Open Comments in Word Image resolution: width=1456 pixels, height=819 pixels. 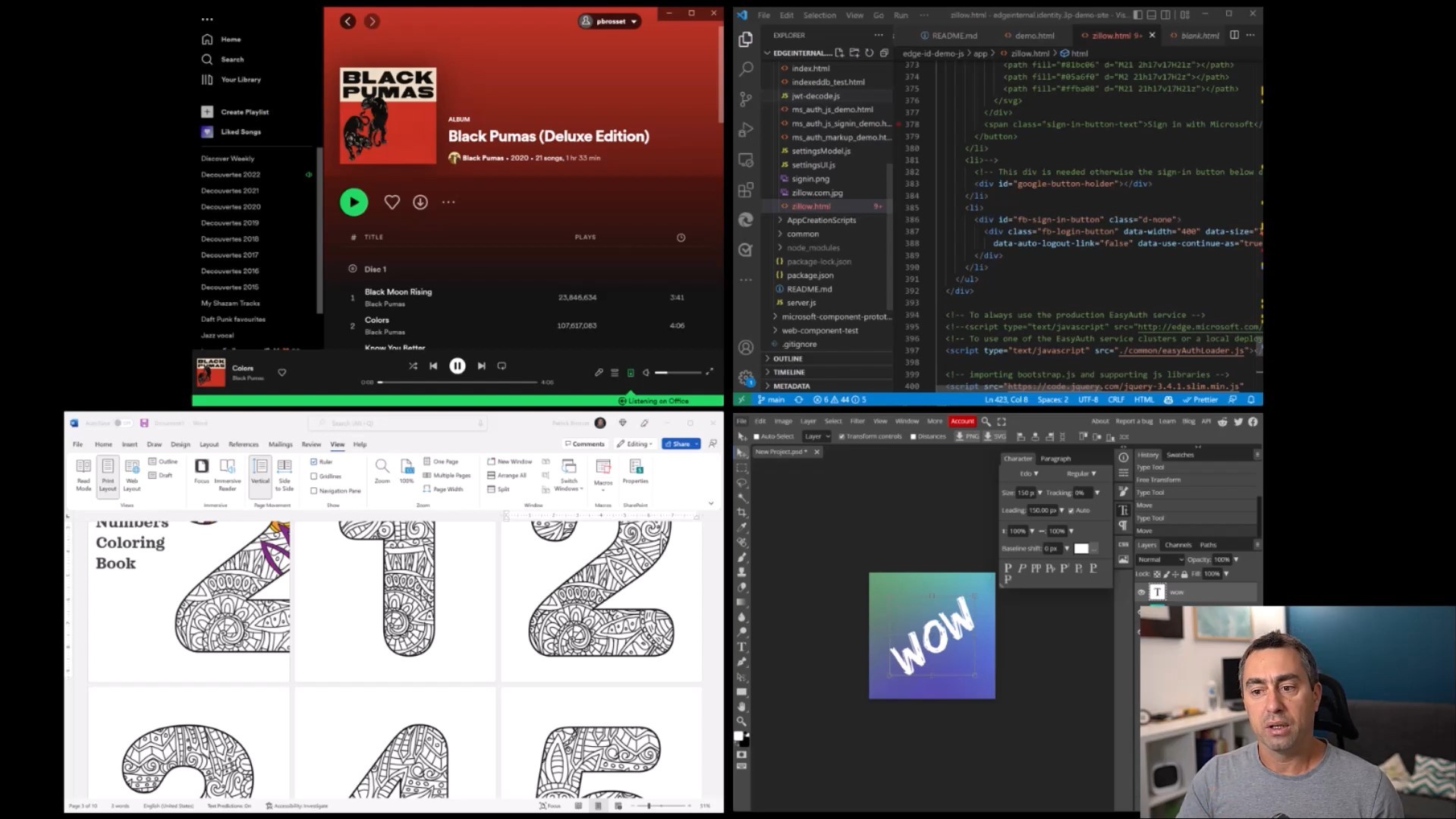584,444
